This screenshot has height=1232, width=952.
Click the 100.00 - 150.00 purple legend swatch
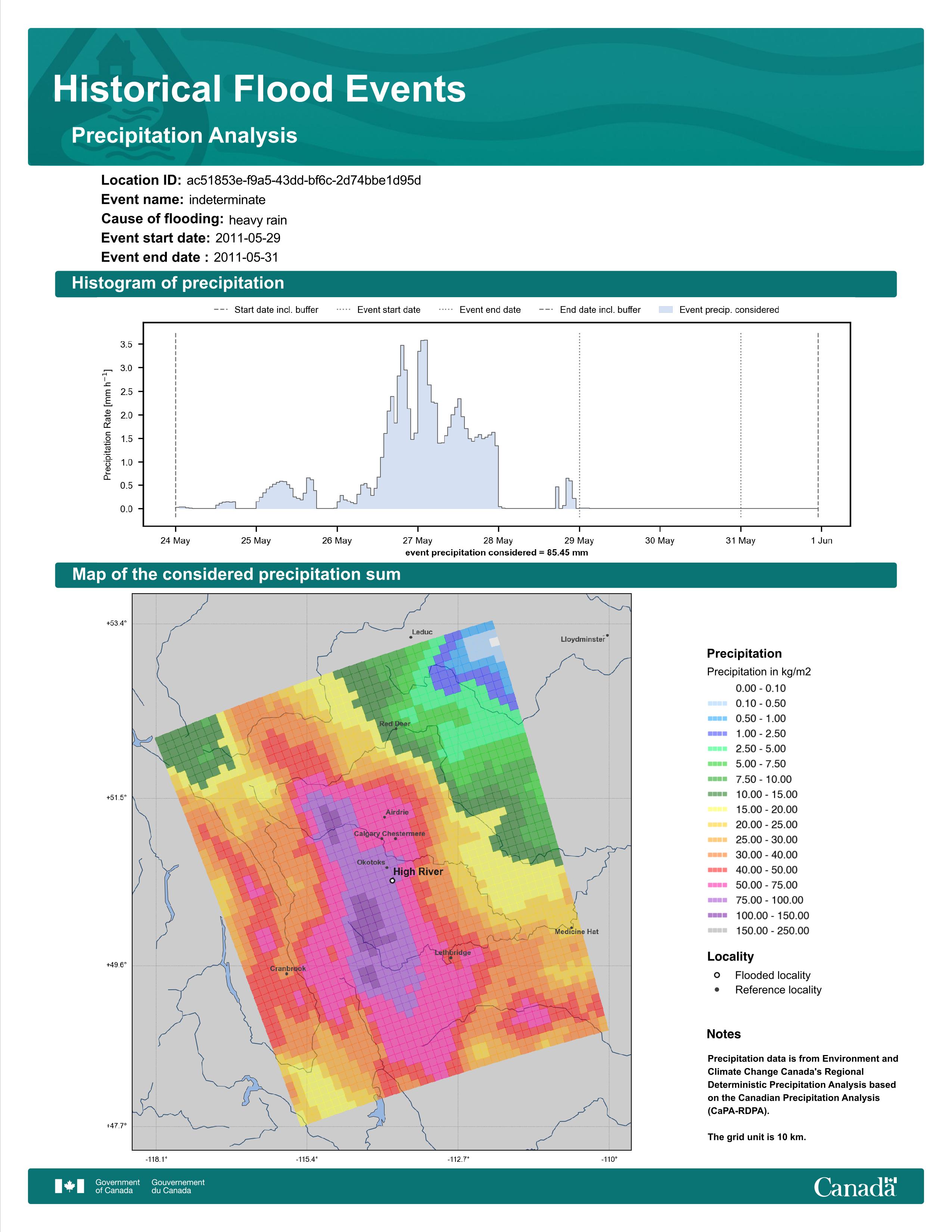click(x=717, y=915)
